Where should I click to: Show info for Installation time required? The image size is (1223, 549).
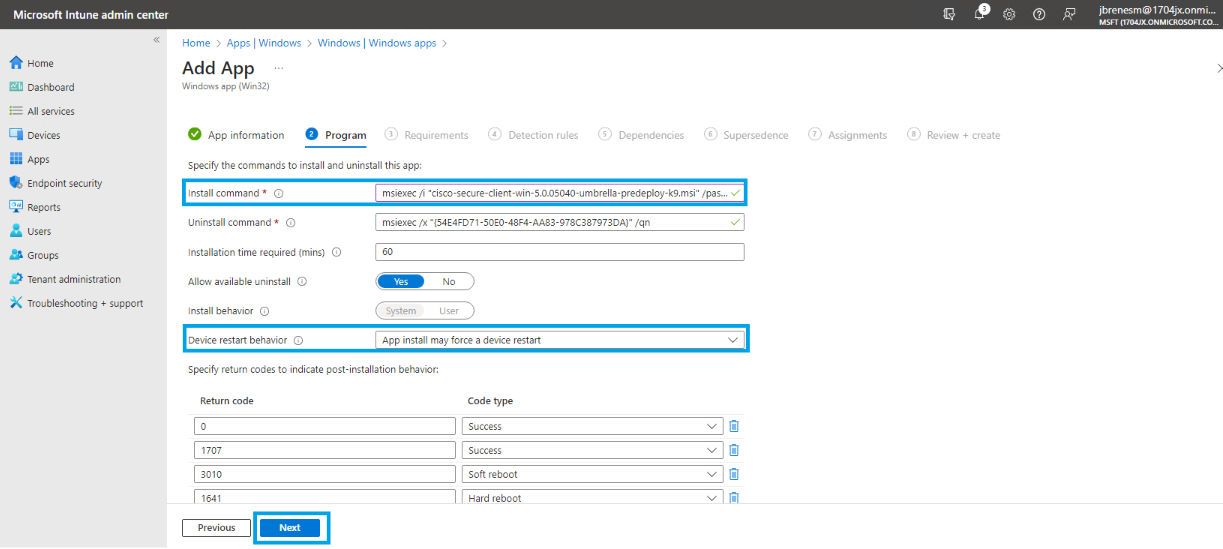pyautogui.click(x=337, y=252)
